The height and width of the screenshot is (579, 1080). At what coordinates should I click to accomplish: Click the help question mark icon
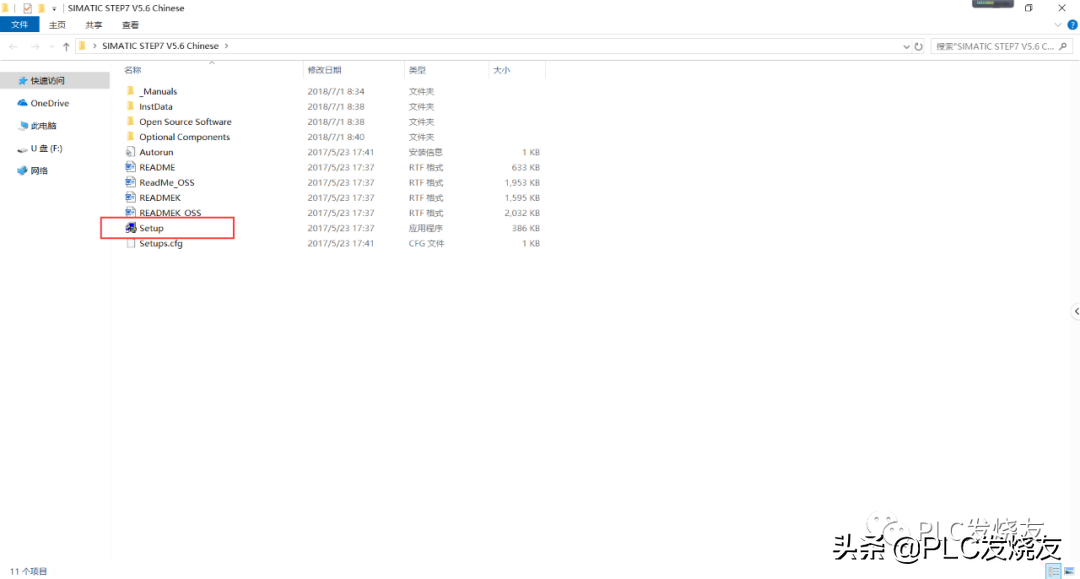click(1072, 25)
